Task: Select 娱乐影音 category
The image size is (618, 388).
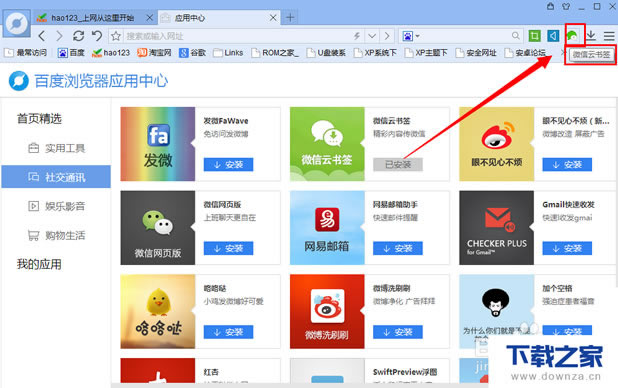Action: pyautogui.click(x=56, y=206)
